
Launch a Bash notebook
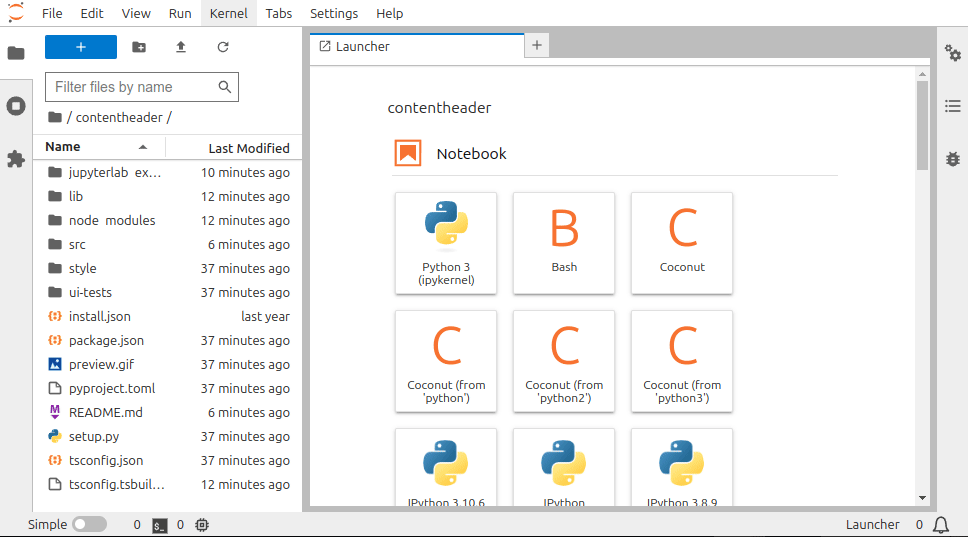pyautogui.click(x=564, y=243)
